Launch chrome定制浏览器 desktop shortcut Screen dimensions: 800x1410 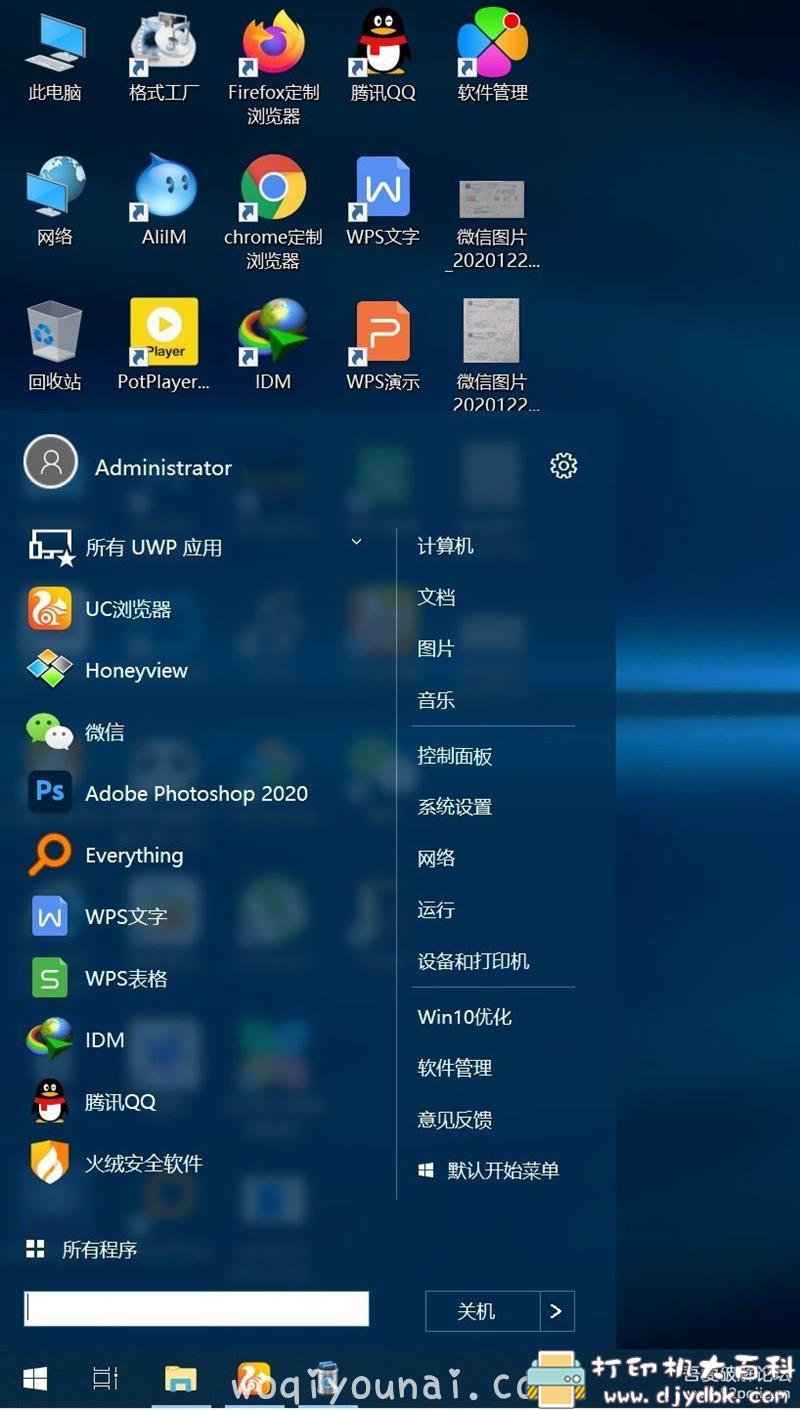pos(273,212)
